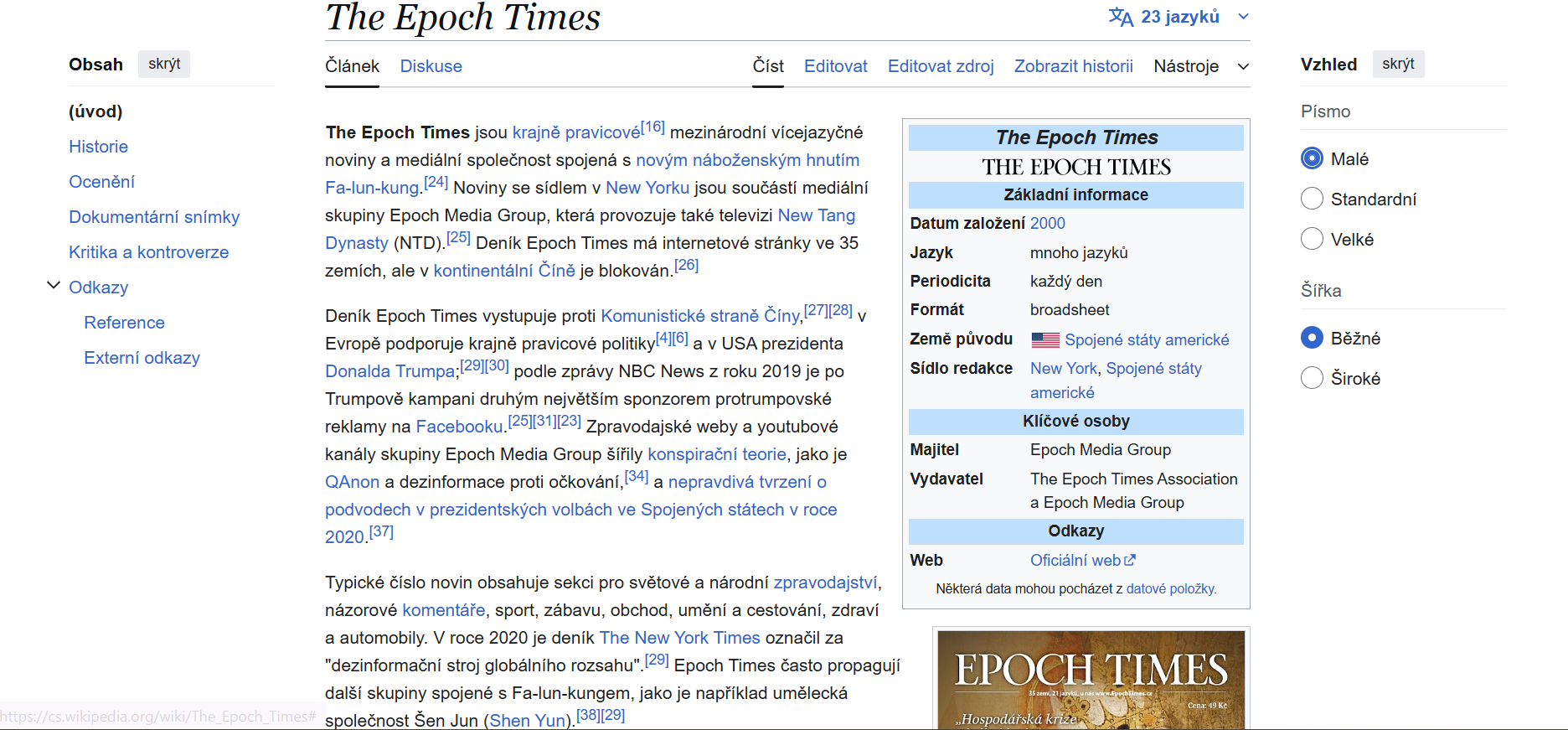
Task: Click the United States flag icon
Action: click(1044, 339)
